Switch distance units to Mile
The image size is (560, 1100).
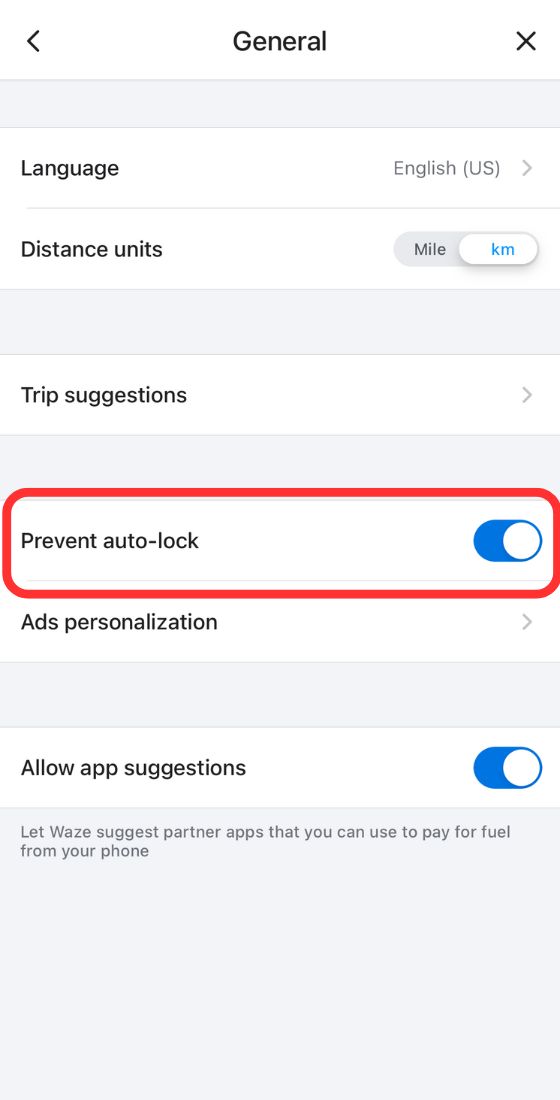(x=429, y=250)
